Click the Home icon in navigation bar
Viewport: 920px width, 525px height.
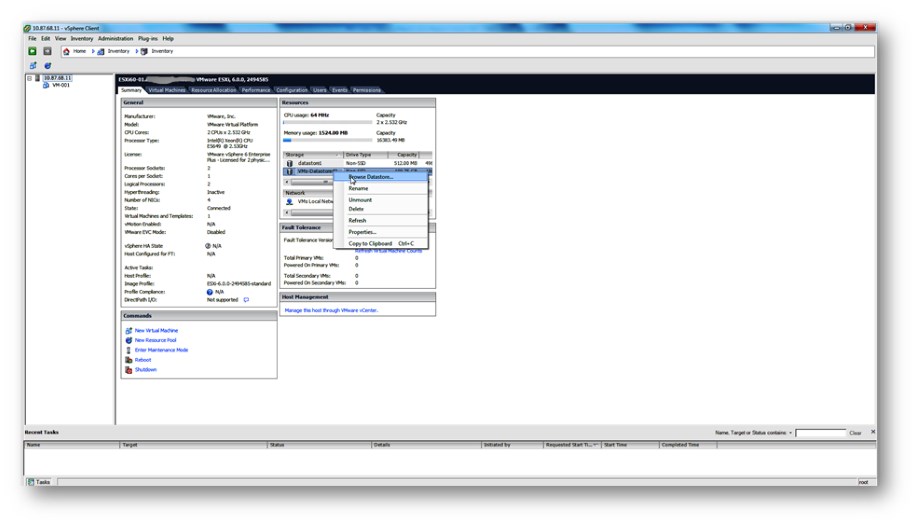[67, 51]
